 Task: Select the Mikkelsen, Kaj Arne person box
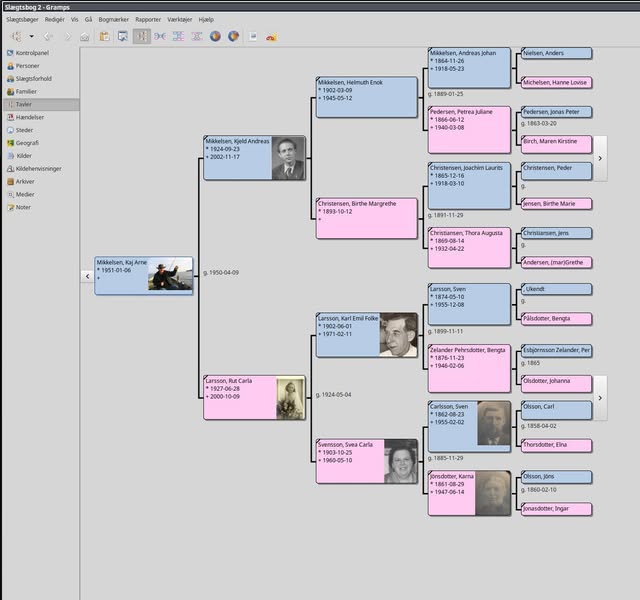[144, 276]
